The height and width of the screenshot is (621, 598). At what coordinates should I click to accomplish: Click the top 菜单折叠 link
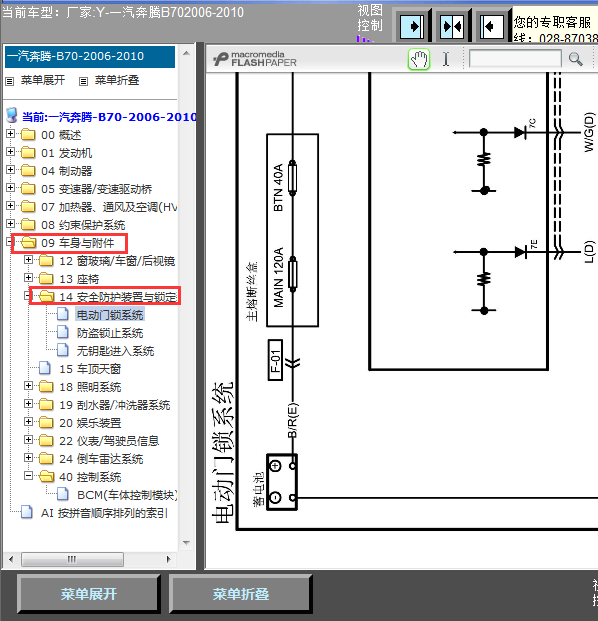(x=117, y=80)
